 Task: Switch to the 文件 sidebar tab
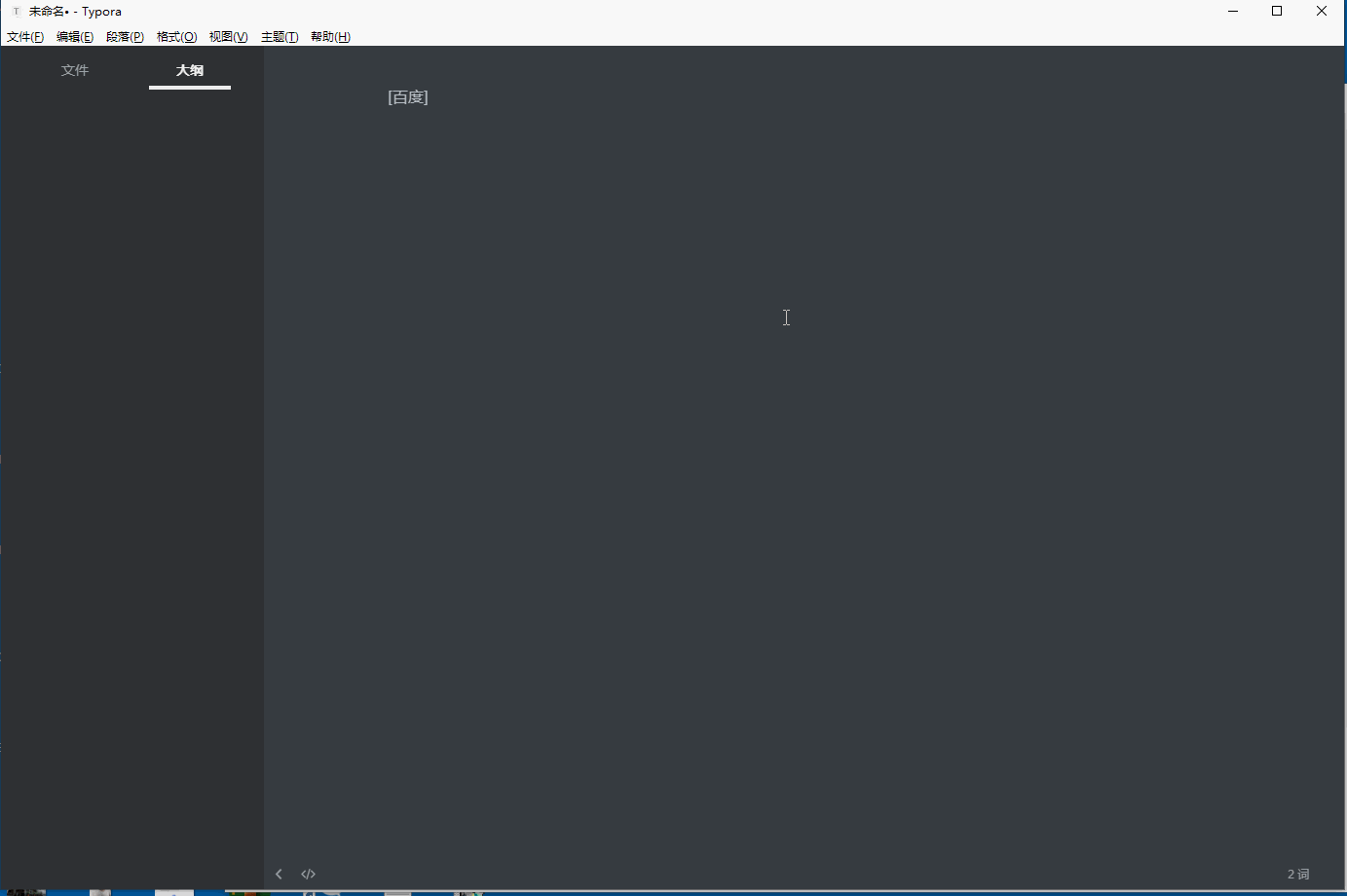coord(75,70)
